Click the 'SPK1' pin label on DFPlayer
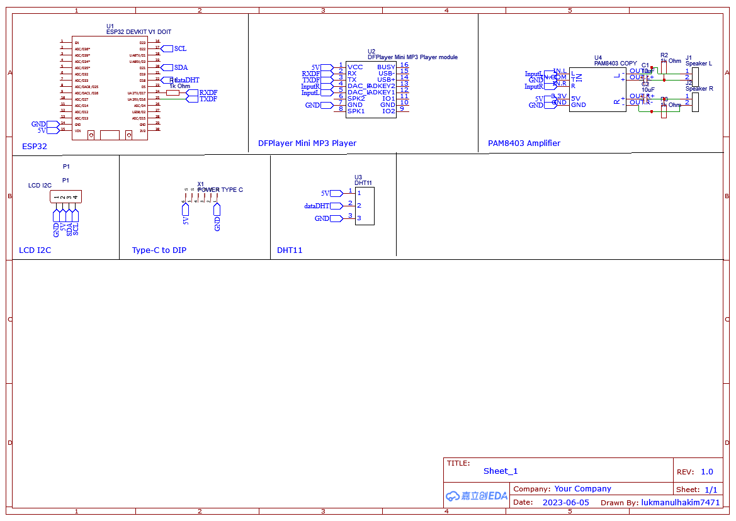736x521 pixels. tap(356, 111)
